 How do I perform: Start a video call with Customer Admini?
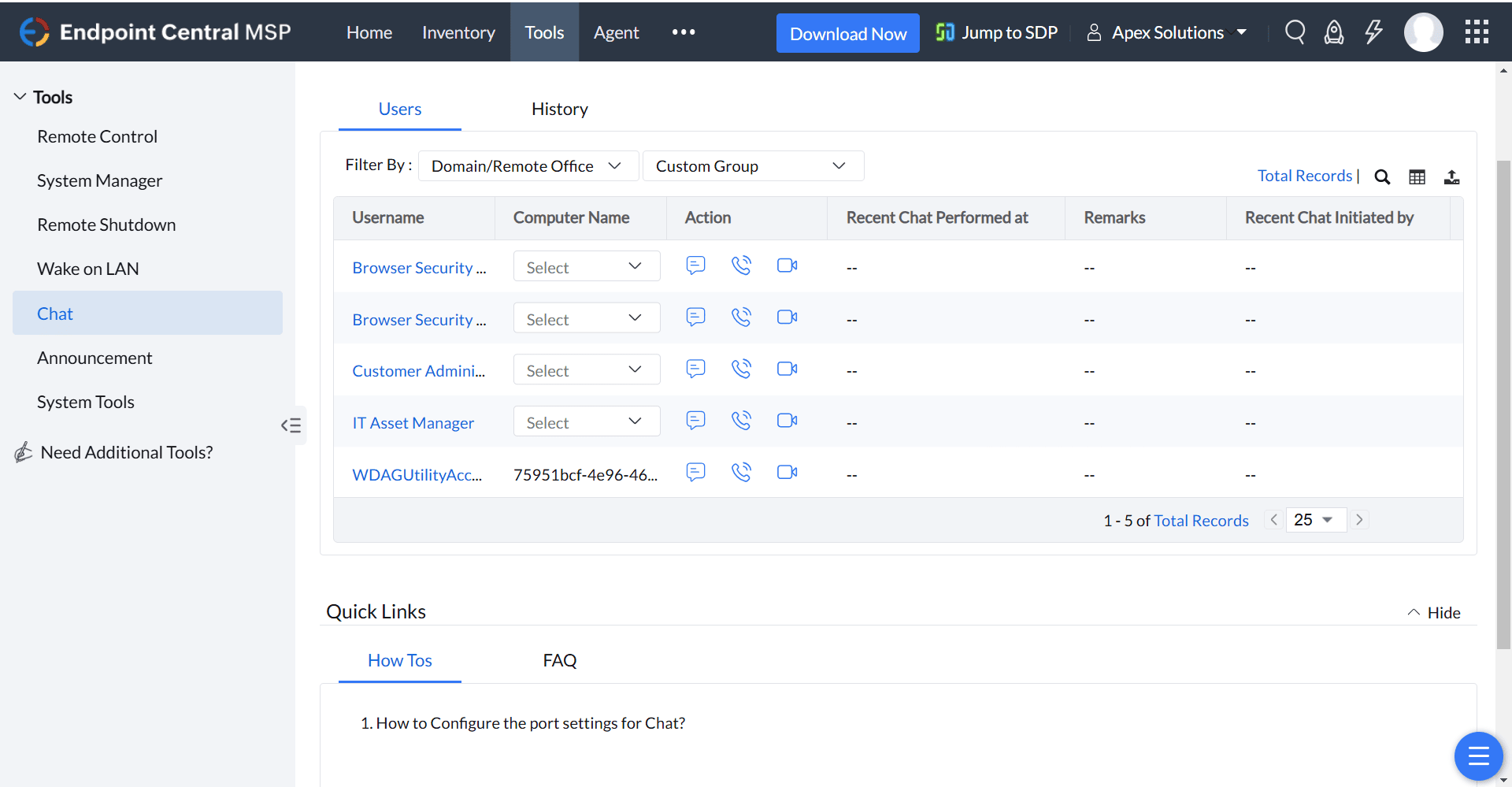(x=786, y=368)
